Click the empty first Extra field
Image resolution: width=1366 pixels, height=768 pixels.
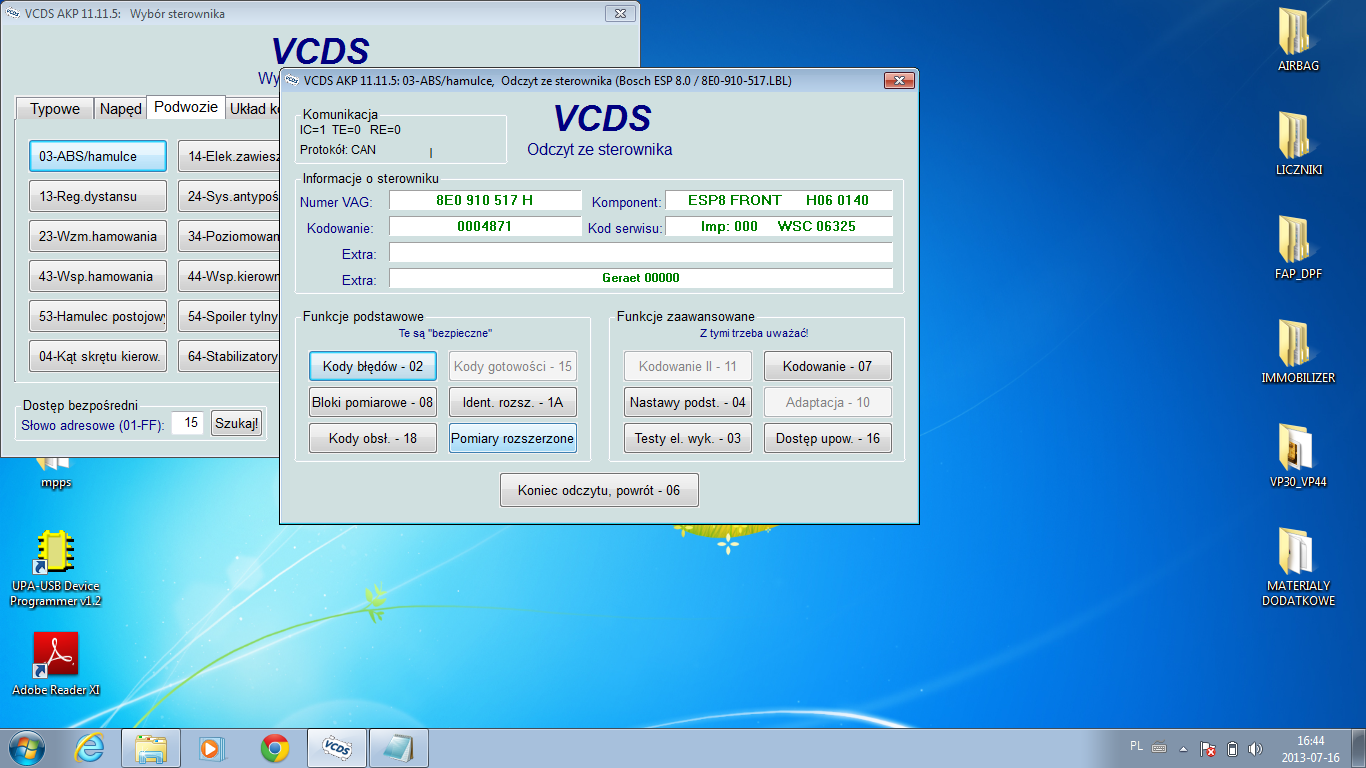[641, 252]
